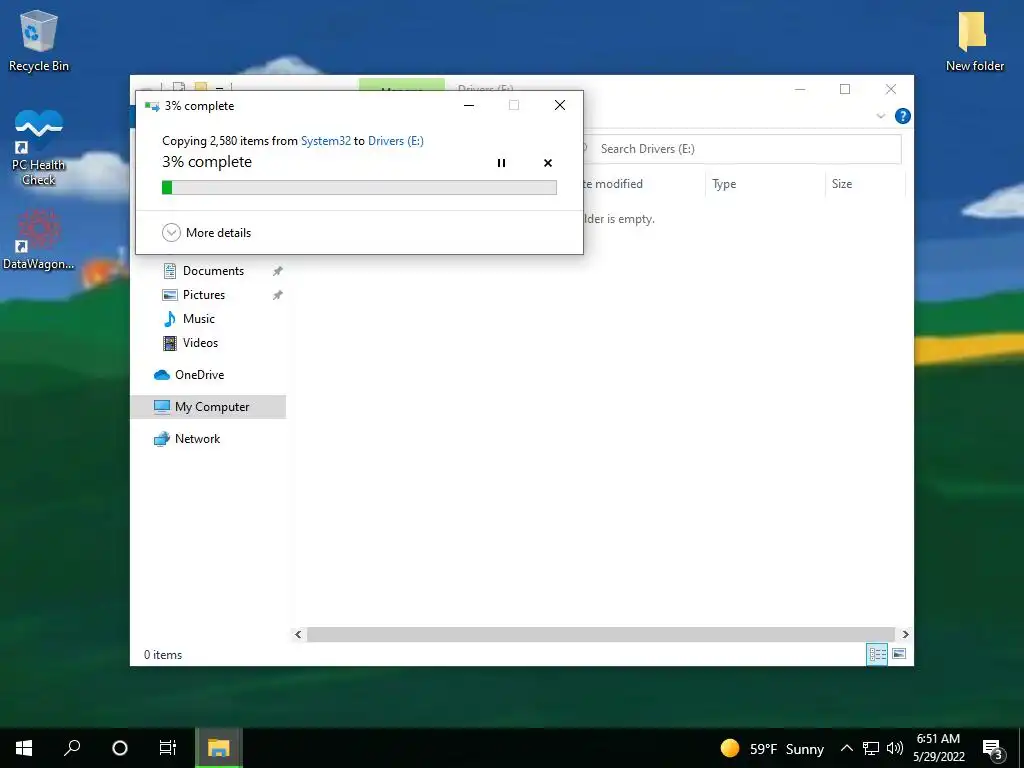Select Videos in the navigation pane
This screenshot has width=1024, height=768.
(x=200, y=343)
